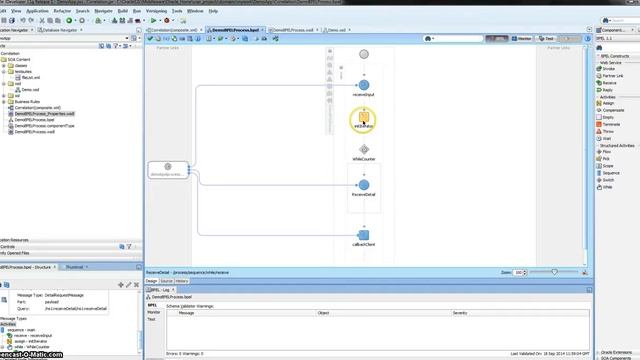Open DemoBPELProcess.bpel in navigator tree
640x360 pixels.
point(34,120)
